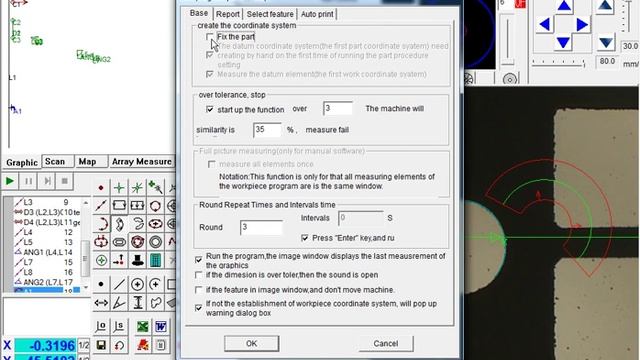The height and width of the screenshot is (360, 640).
Task: Select the black construct line tool
Action: click(119, 284)
